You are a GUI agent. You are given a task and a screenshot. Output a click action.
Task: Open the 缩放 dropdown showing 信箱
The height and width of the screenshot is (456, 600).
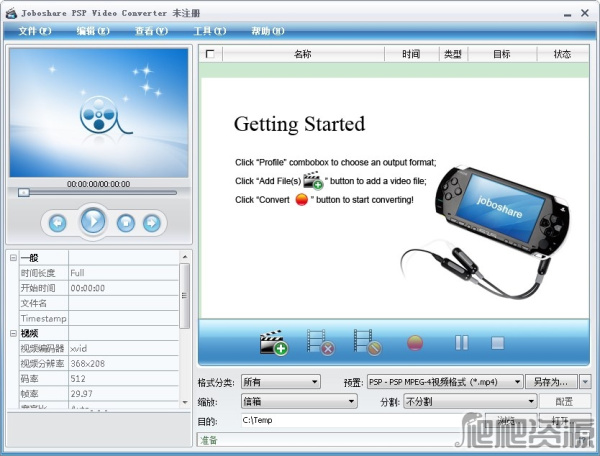click(299, 401)
